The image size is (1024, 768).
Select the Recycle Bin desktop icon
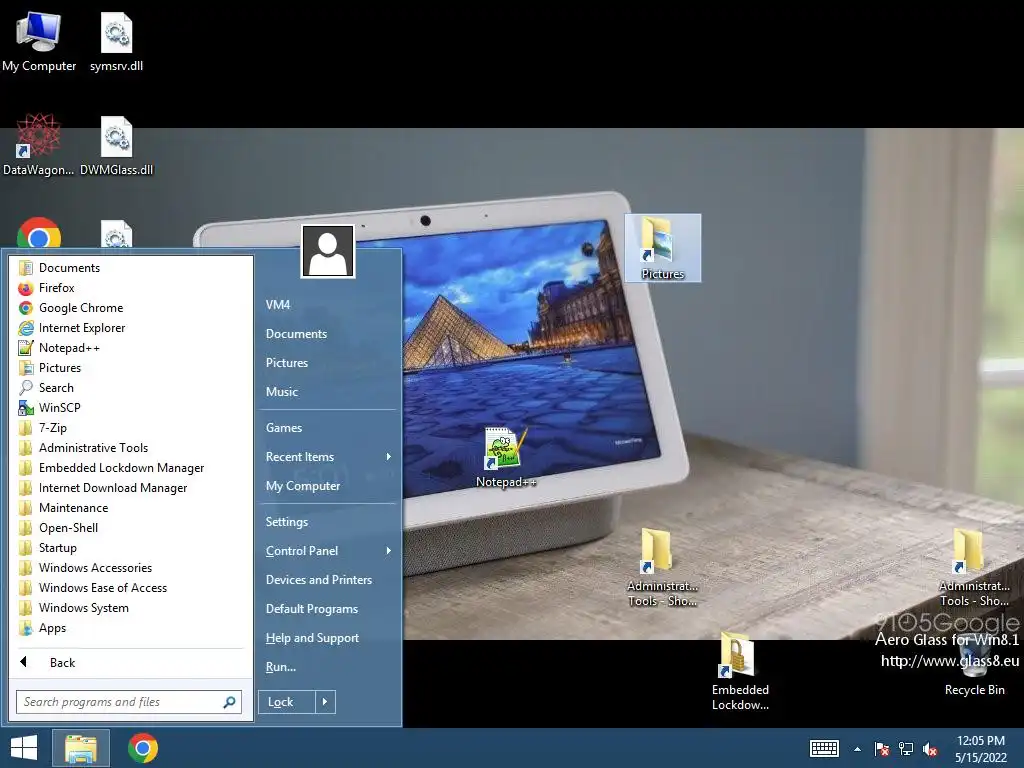tap(974, 666)
